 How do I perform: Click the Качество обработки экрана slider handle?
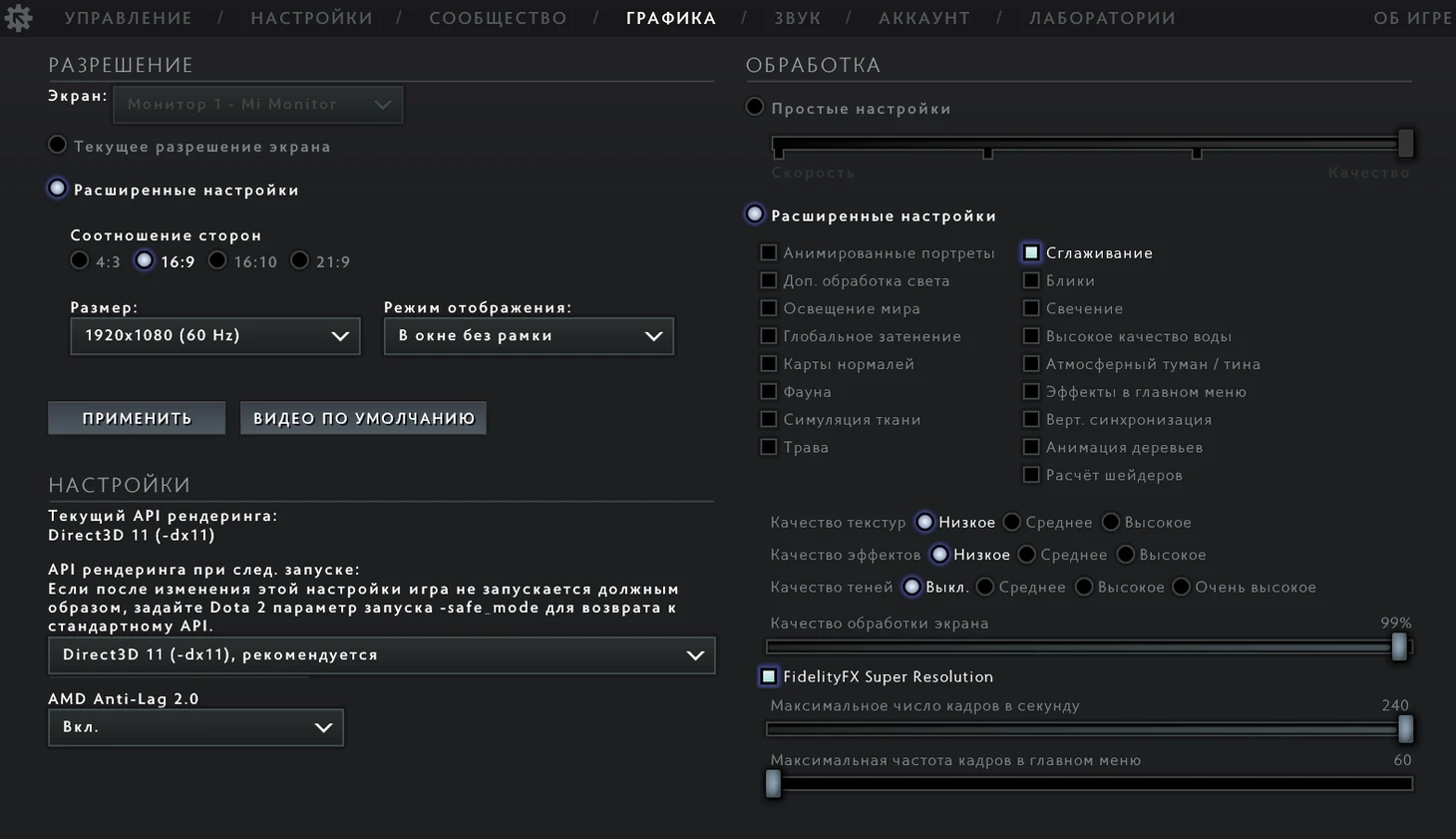1399,647
